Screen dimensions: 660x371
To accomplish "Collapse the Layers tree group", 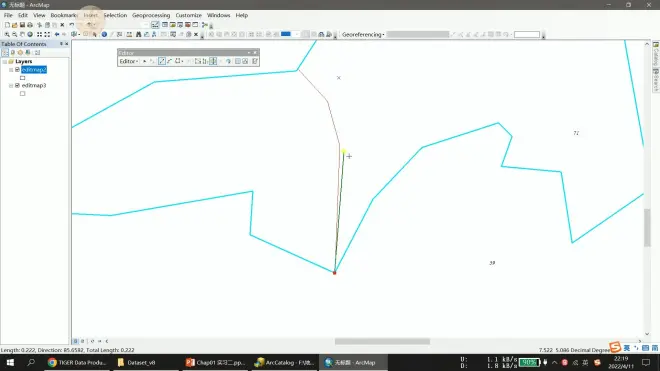I will coord(5,61).
